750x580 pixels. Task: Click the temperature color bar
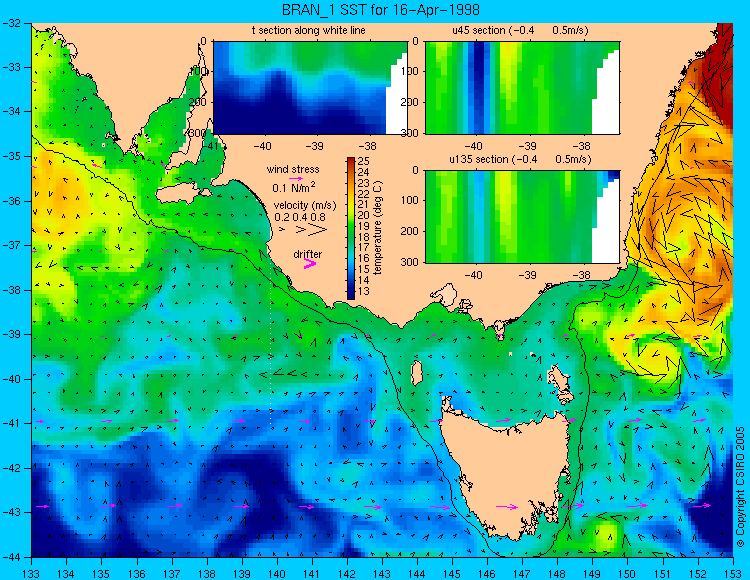pyautogui.click(x=351, y=228)
